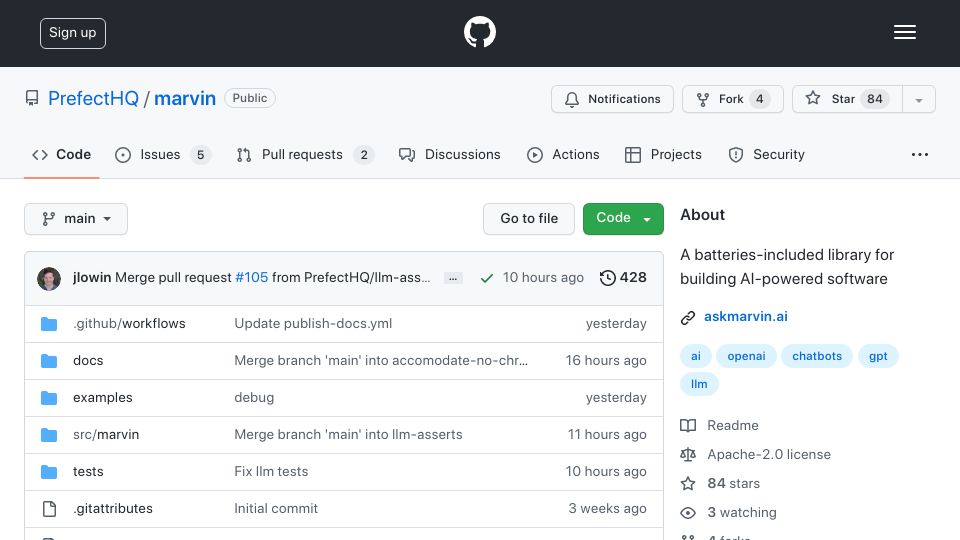Click the star icon beside 84 stars
This screenshot has height=540, width=960.
click(x=688, y=484)
